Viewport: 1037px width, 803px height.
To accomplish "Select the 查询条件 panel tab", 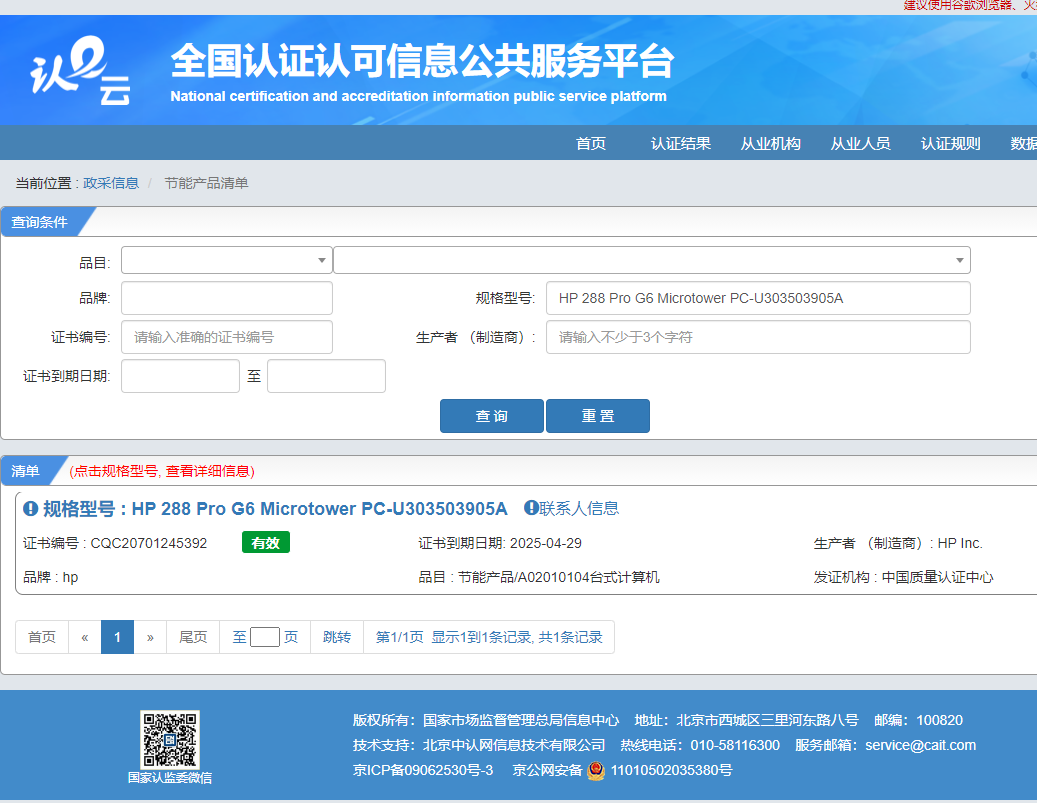I will [40, 222].
